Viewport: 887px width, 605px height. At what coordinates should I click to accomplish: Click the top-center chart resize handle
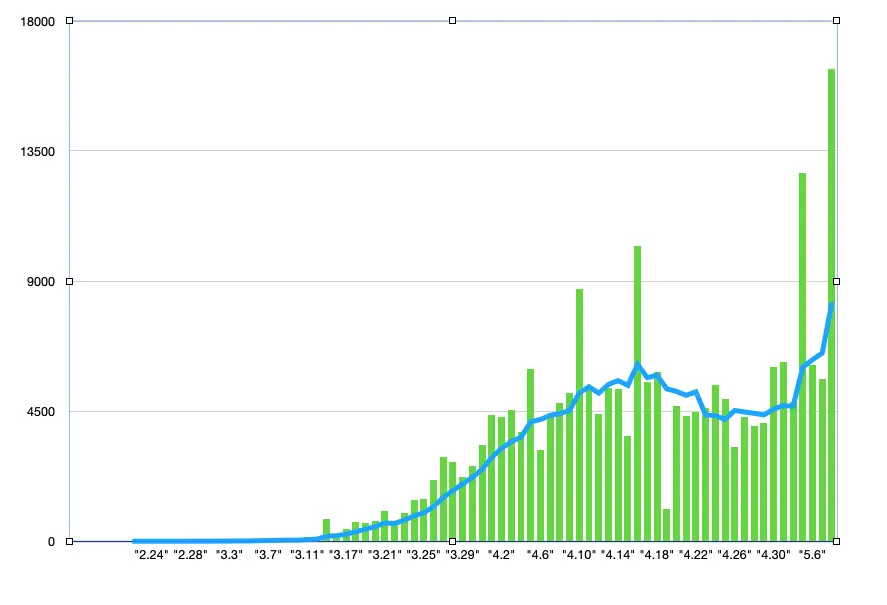[x=452, y=20]
